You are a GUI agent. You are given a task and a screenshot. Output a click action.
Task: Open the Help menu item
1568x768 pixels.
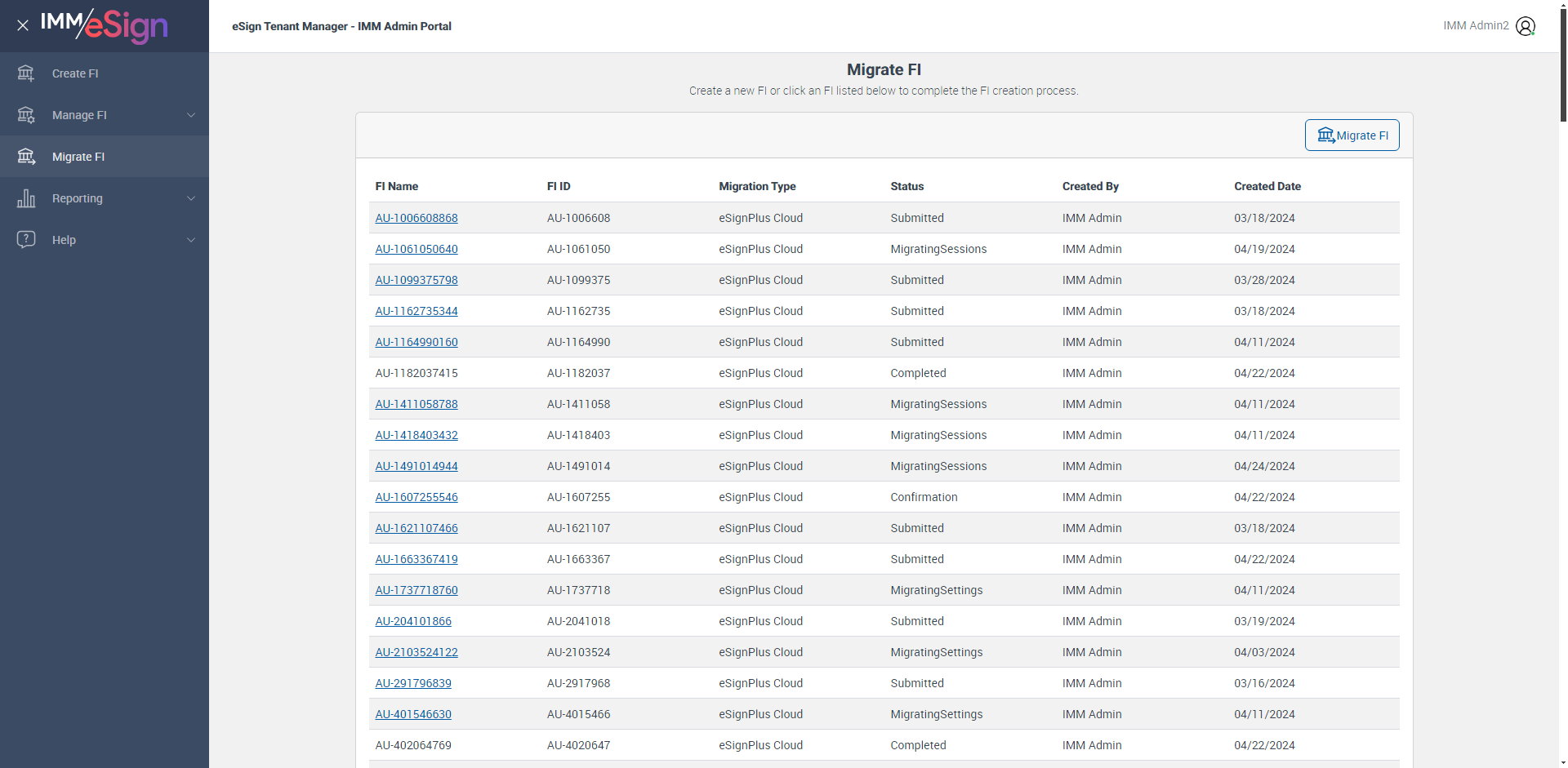tap(105, 240)
